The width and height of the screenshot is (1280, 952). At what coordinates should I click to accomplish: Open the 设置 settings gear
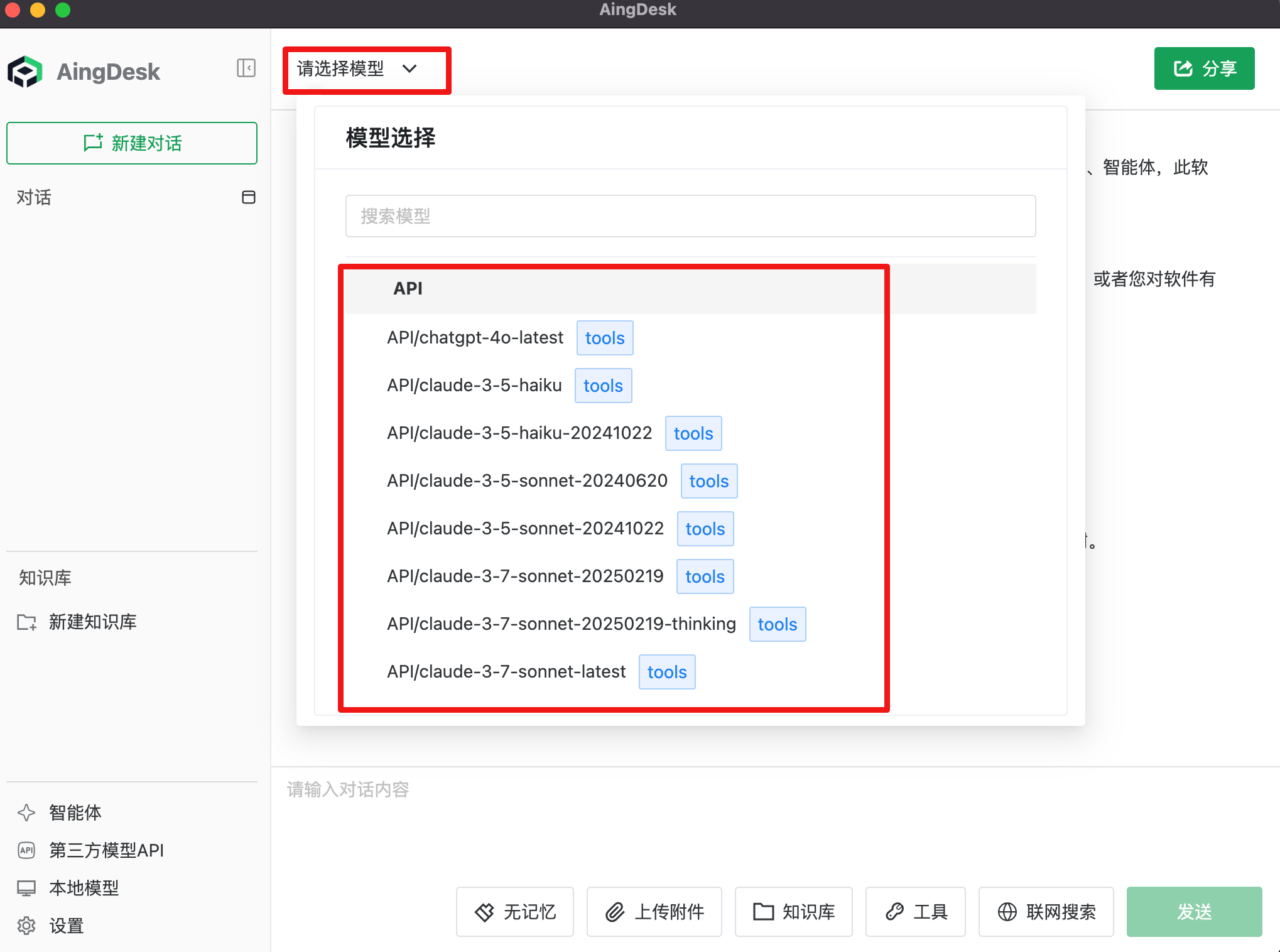(26, 926)
